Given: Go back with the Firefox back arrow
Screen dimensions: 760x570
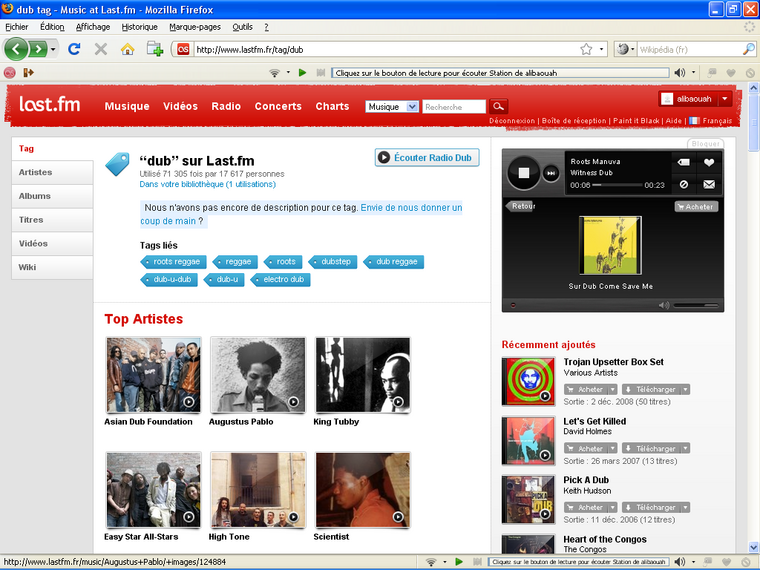Looking at the screenshot, I should (x=16, y=49).
